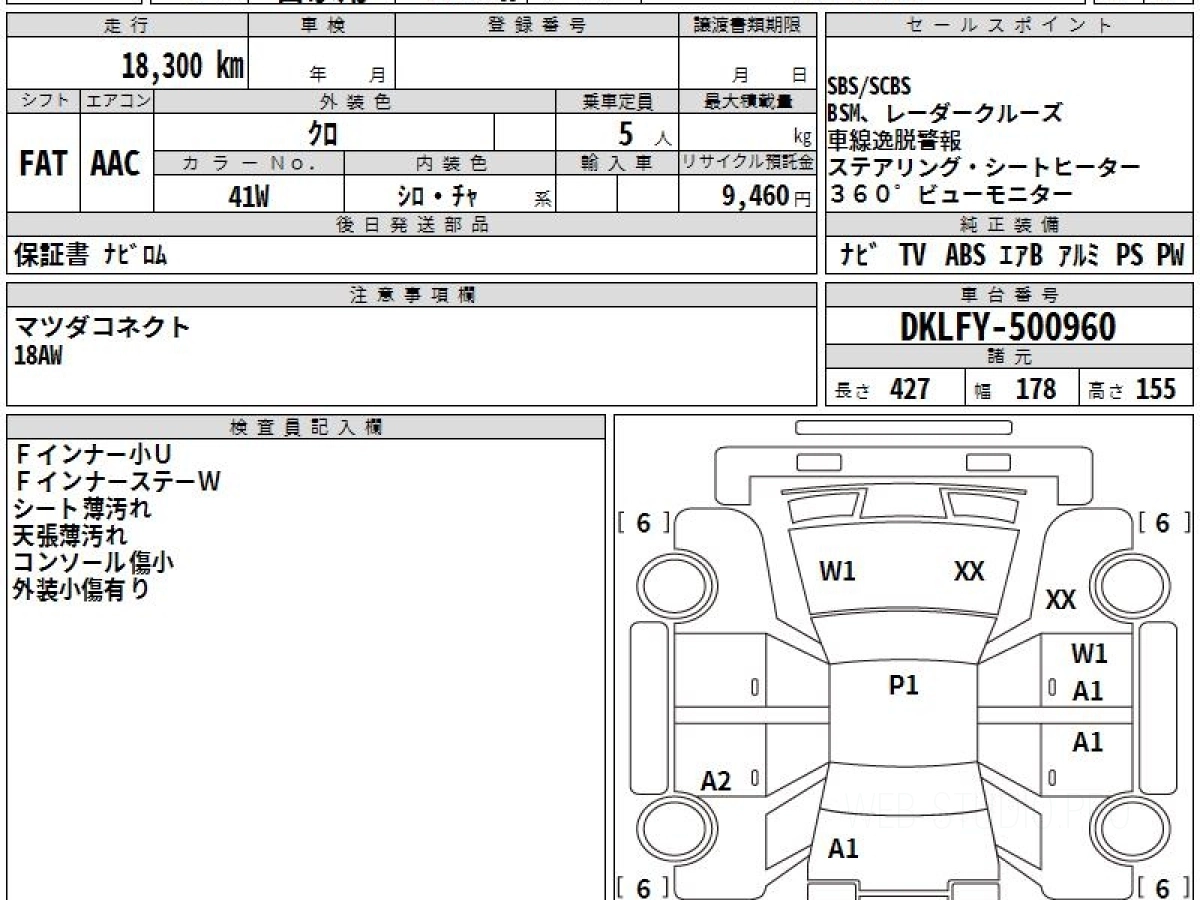1200x900 pixels.
Task: Click the 輸入車 header
Action: pos(617,163)
